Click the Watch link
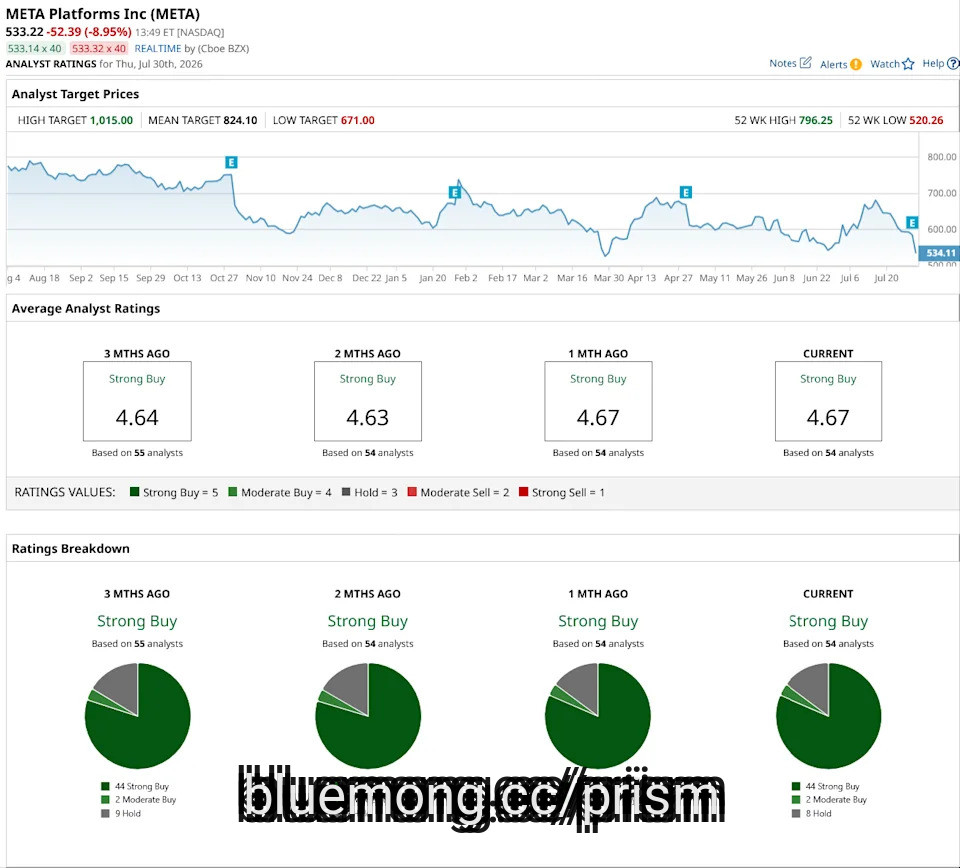 [885, 64]
